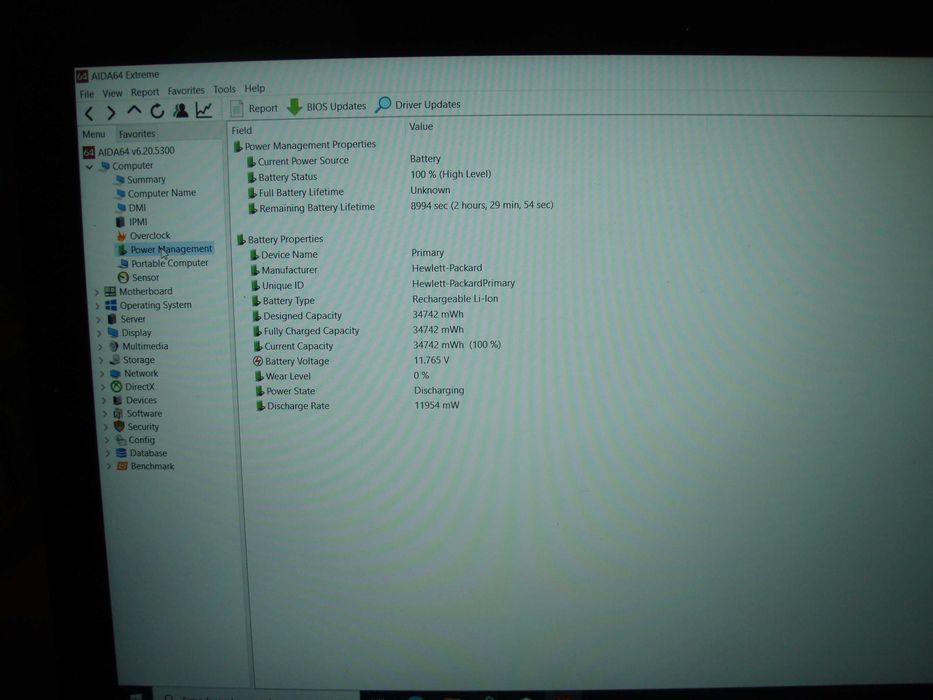The image size is (933, 700).
Task: Open the user accounts toolbar icon
Action: pos(181,110)
